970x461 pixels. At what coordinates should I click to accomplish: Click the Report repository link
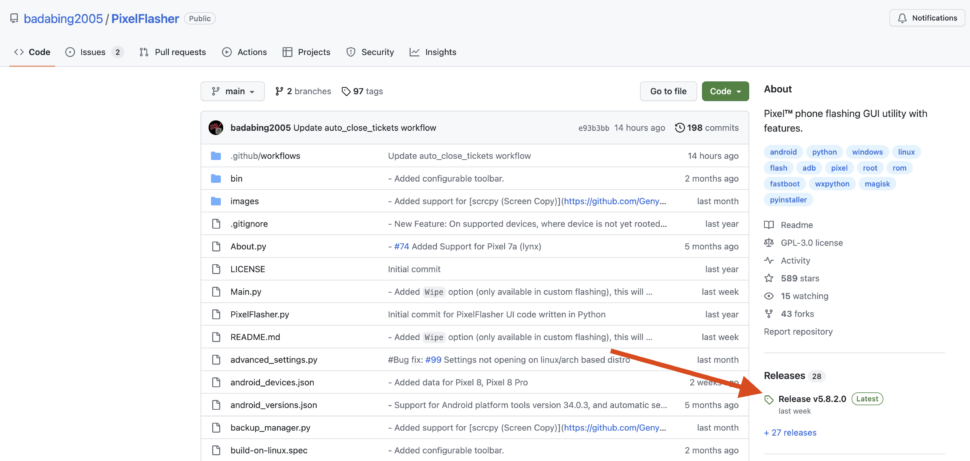[798, 332]
